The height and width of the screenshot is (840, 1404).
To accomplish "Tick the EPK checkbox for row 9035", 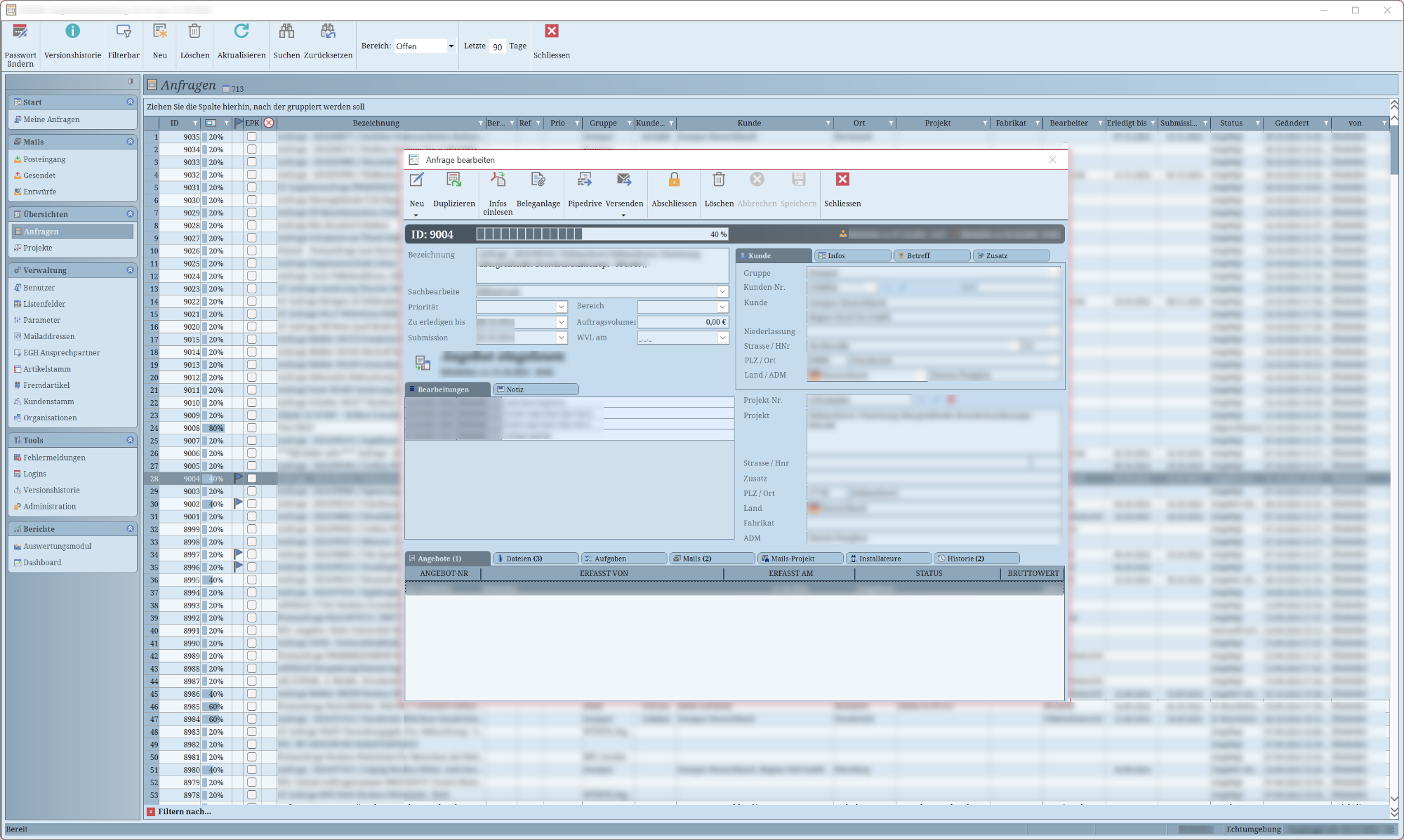I will point(251,137).
